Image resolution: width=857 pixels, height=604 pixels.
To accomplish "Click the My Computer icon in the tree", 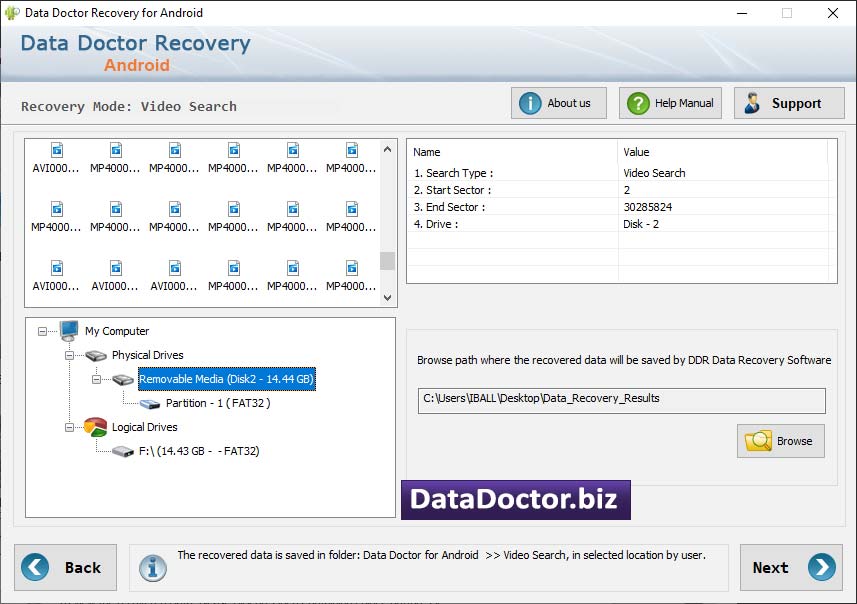I will (x=68, y=331).
